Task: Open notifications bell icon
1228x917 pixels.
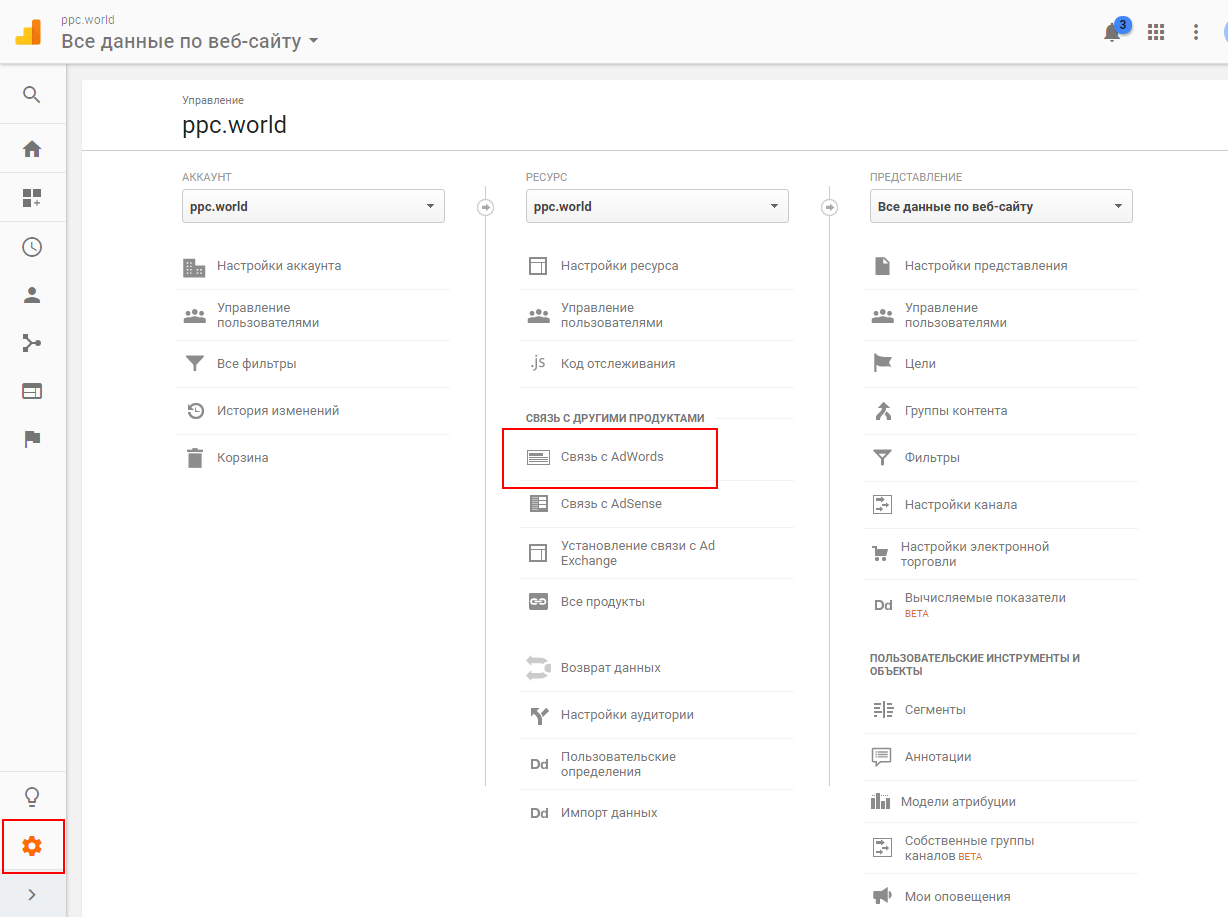Action: tap(1112, 32)
